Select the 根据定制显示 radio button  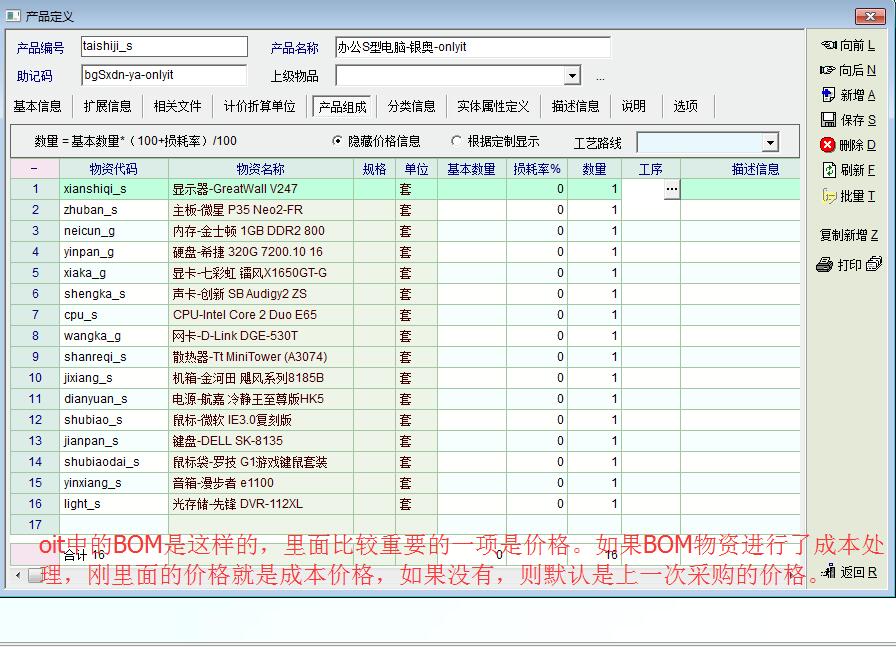pyautogui.click(x=457, y=142)
